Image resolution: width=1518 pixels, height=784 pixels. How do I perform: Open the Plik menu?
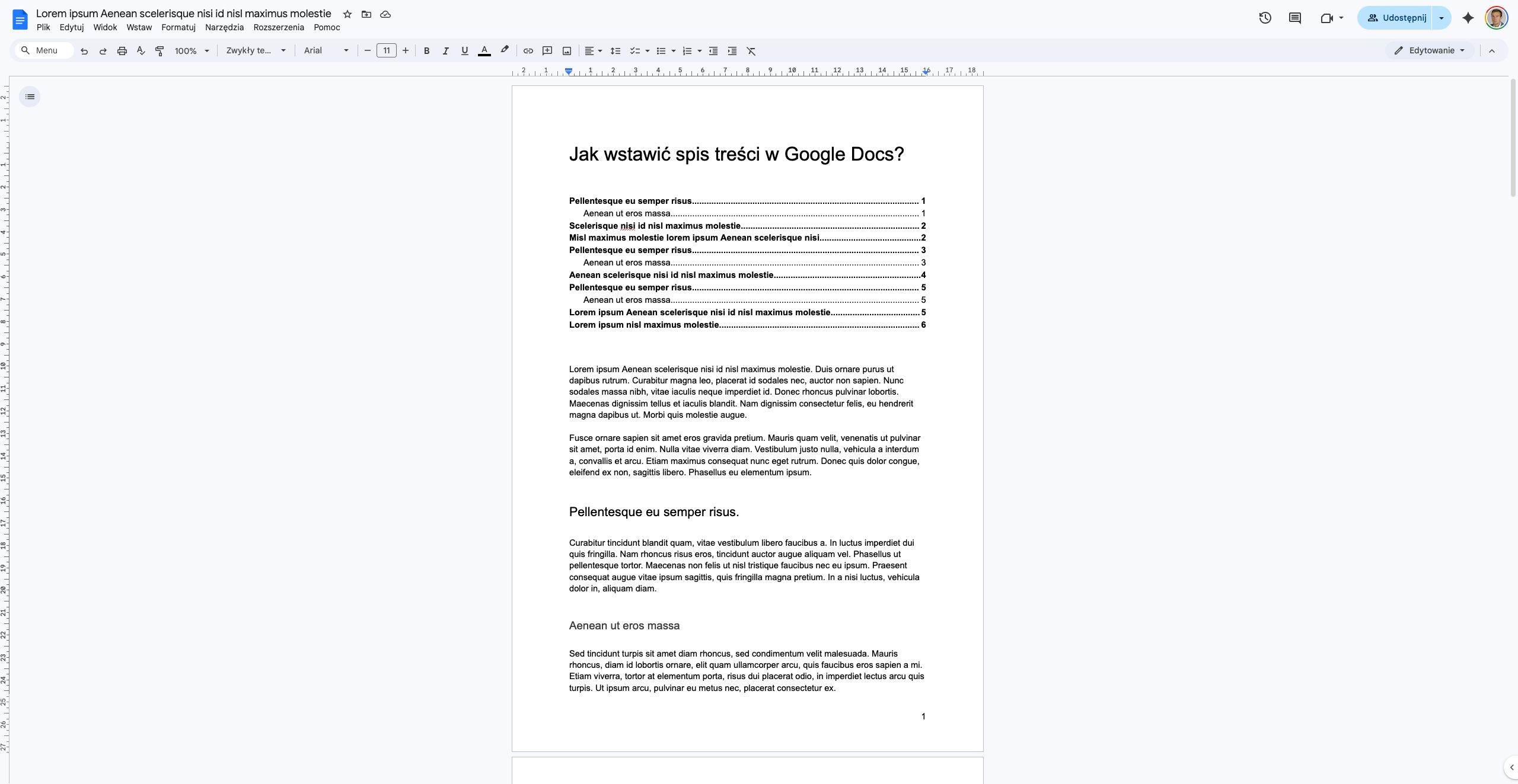(43, 27)
